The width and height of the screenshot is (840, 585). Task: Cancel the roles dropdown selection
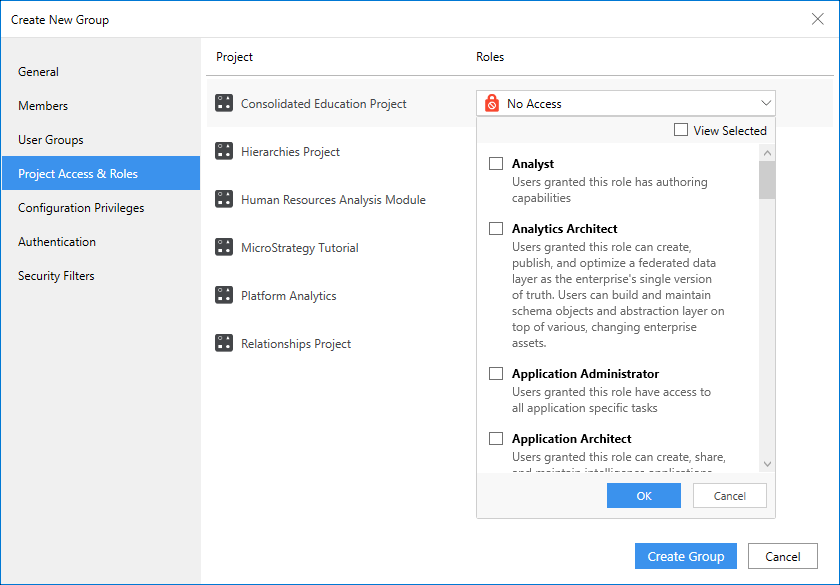pyautogui.click(x=729, y=496)
